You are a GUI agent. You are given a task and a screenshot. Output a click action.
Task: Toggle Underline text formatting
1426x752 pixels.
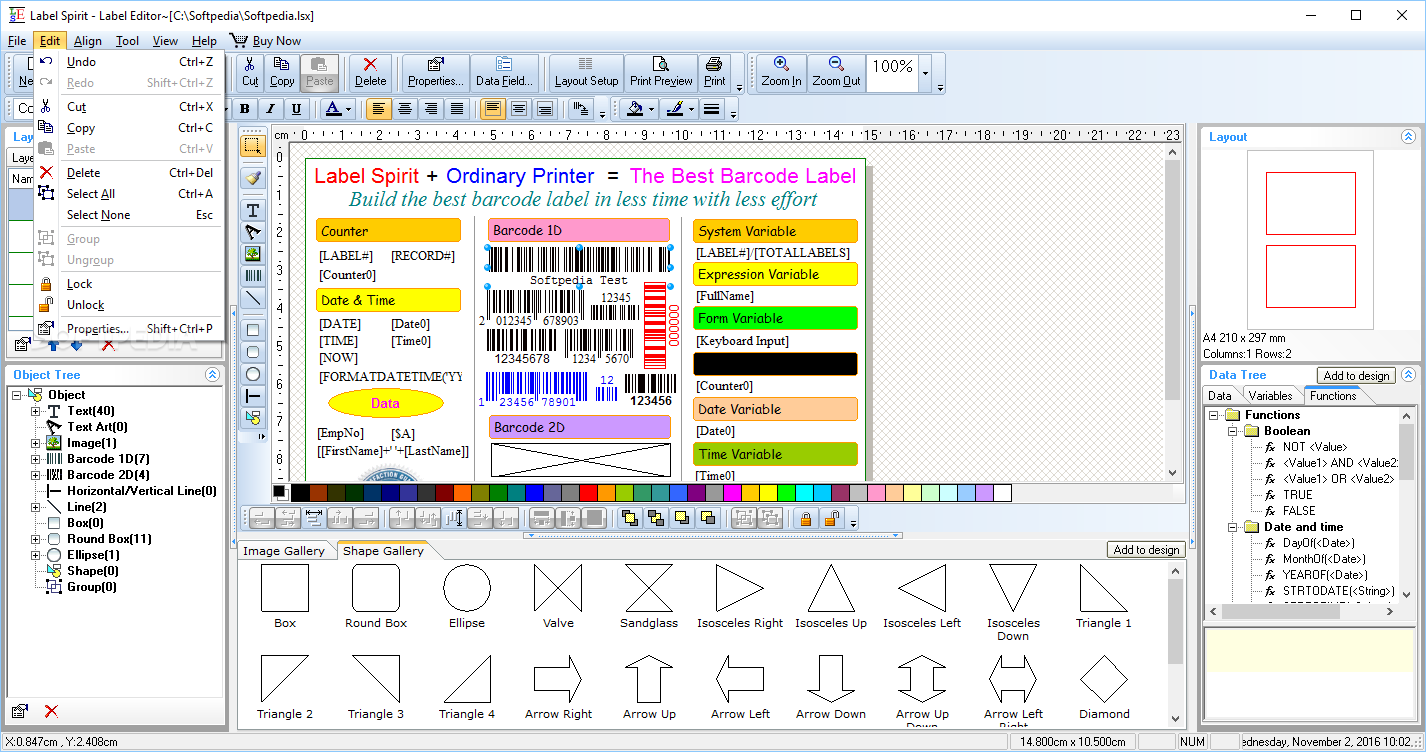296,109
